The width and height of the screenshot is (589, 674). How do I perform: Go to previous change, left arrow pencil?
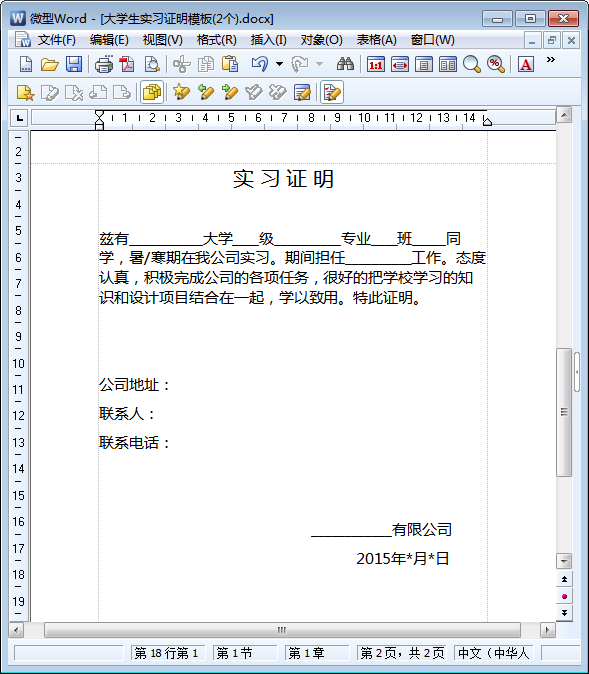pyautogui.click(x=206, y=92)
